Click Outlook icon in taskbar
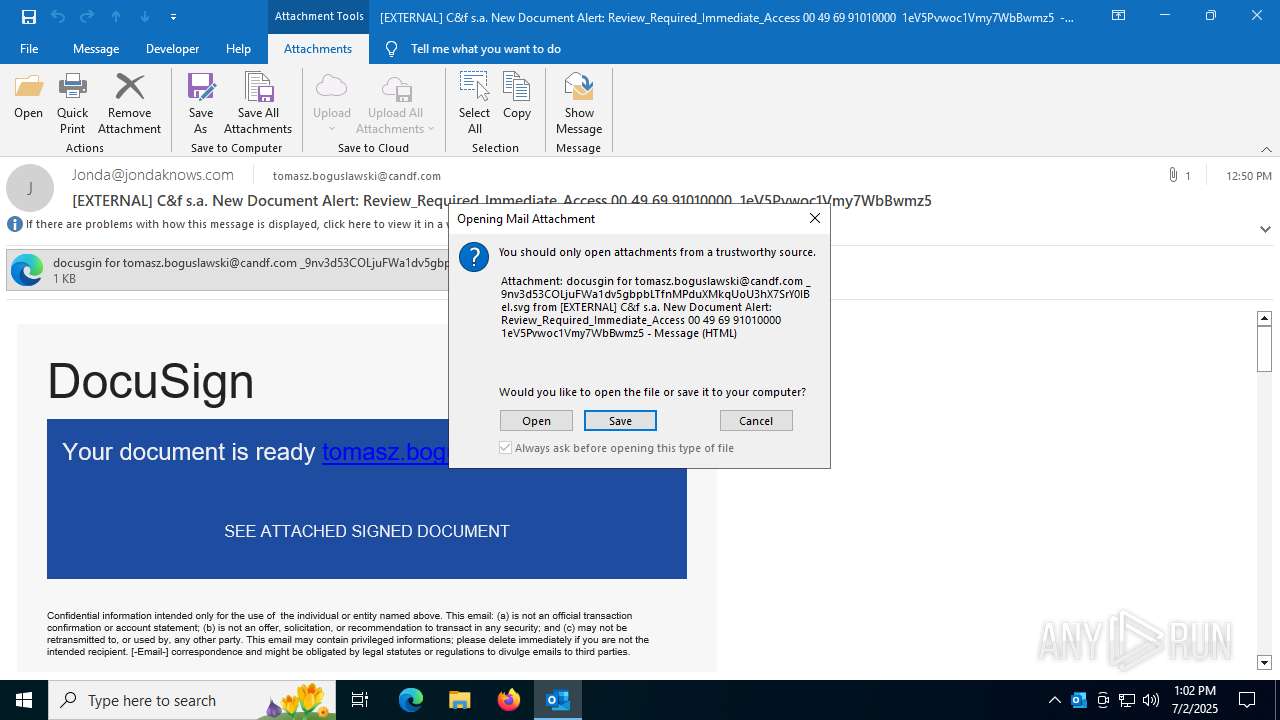The image size is (1280, 720). click(x=558, y=700)
